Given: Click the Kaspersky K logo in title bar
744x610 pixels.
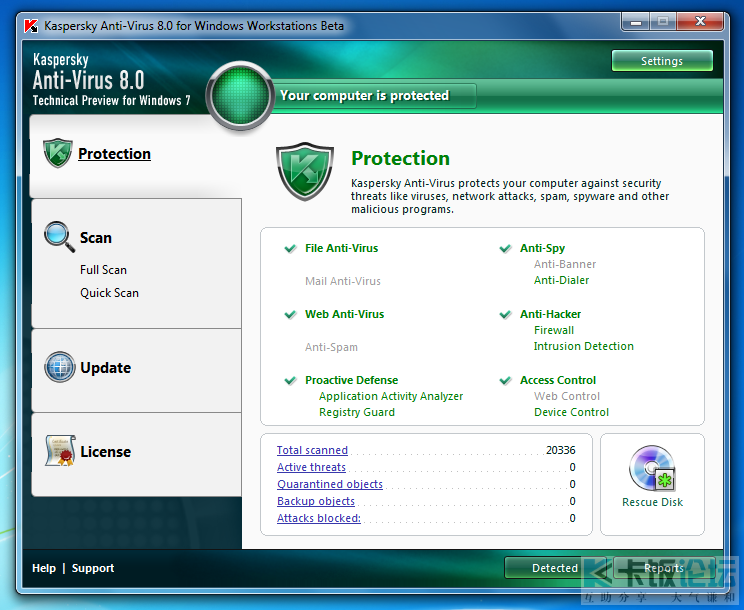Looking at the screenshot, I should click(x=31, y=26).
